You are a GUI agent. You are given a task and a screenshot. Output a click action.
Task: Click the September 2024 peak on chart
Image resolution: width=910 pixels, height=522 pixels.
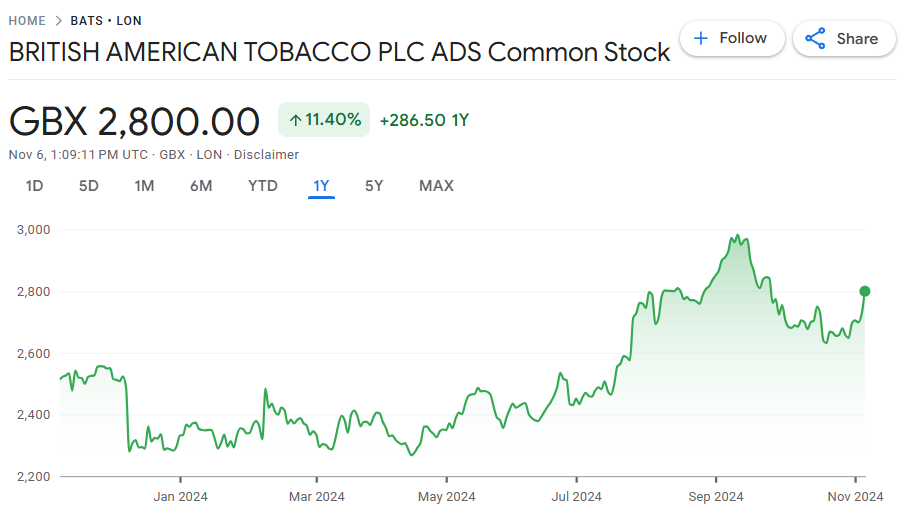(737, 237)
